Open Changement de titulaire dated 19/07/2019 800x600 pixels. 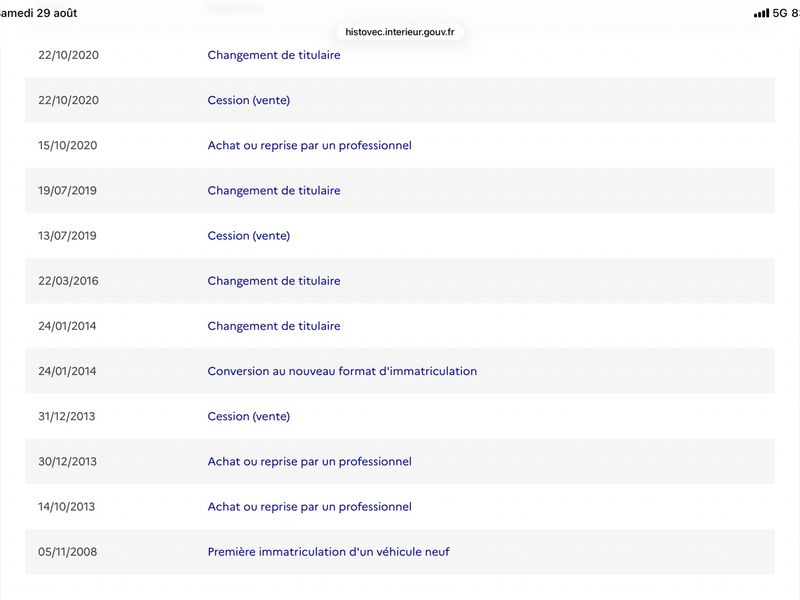[x=274, y=190]
